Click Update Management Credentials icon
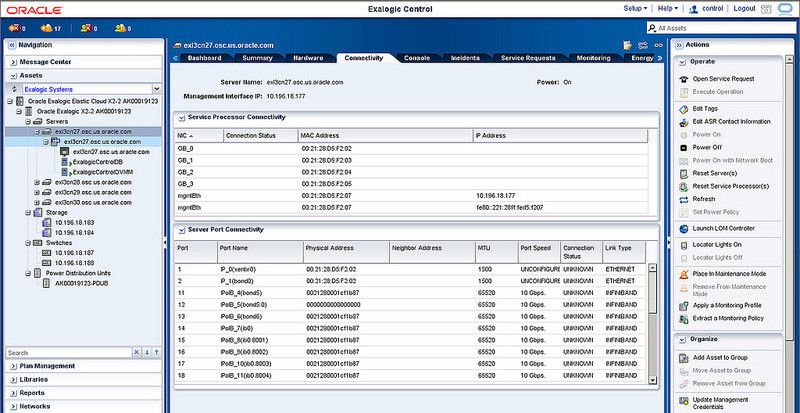 click(684, 400)
